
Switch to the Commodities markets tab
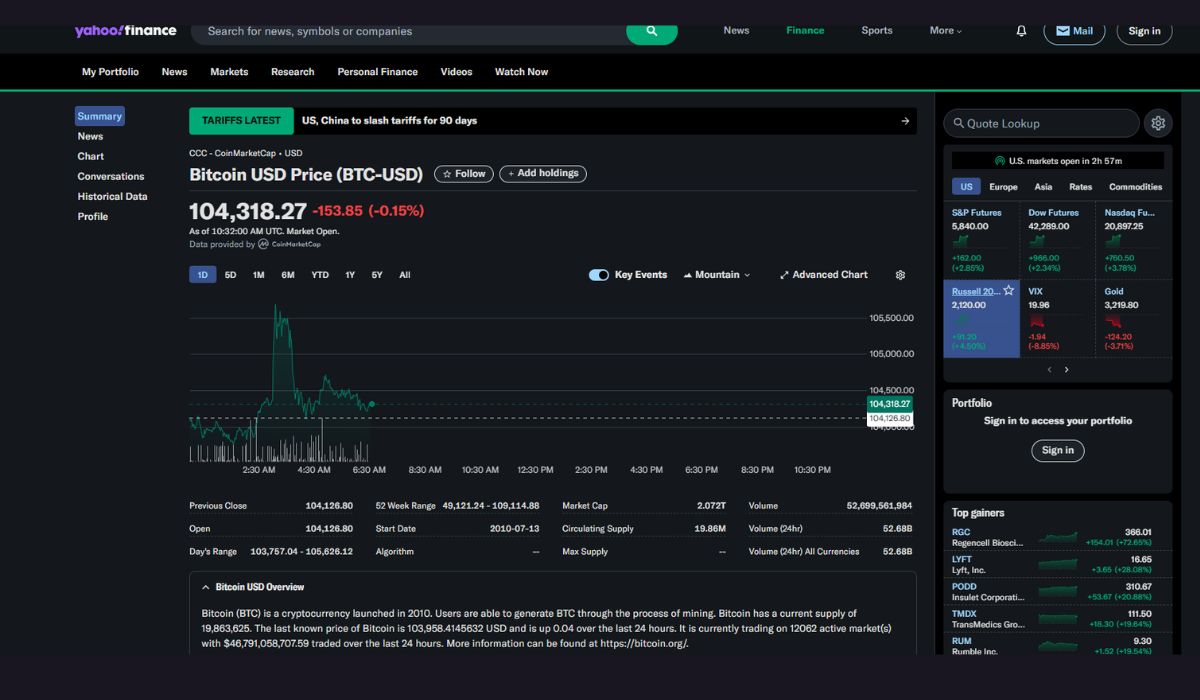pyautogui.click(x=1136, y=187)
